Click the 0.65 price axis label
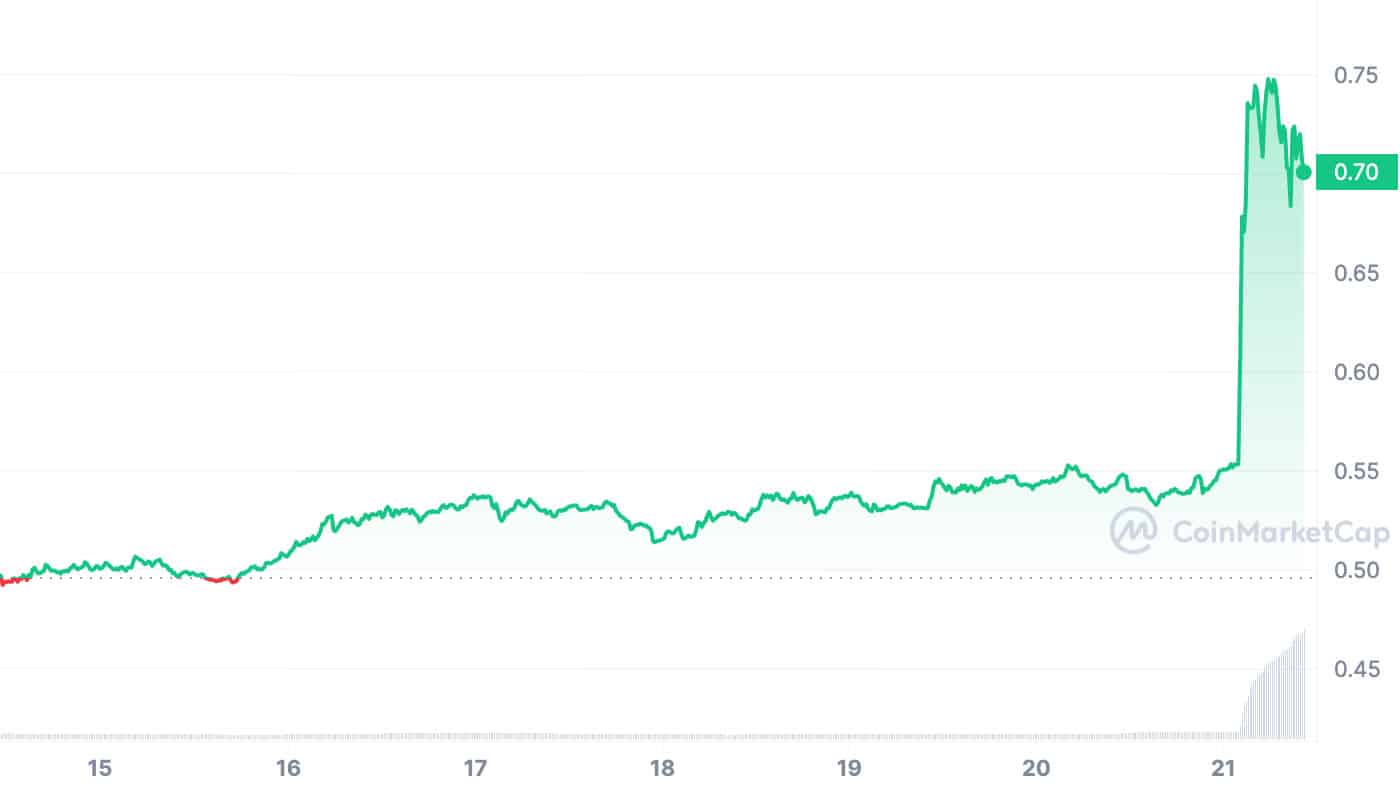 (1356, 273)
